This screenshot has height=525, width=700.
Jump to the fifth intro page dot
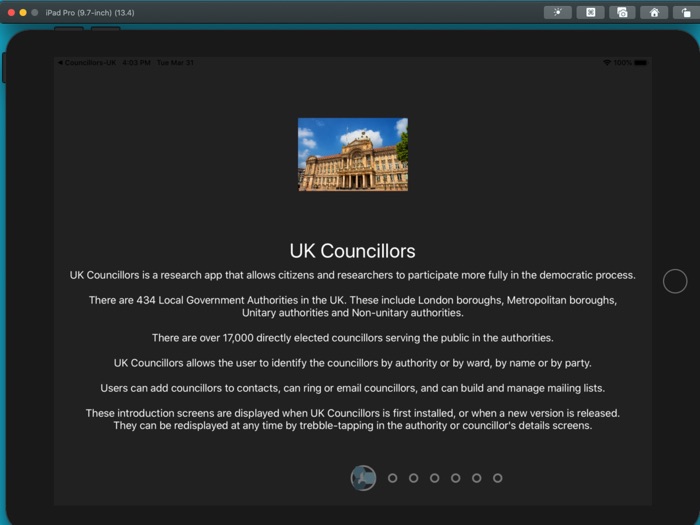[x=455, y=478]
